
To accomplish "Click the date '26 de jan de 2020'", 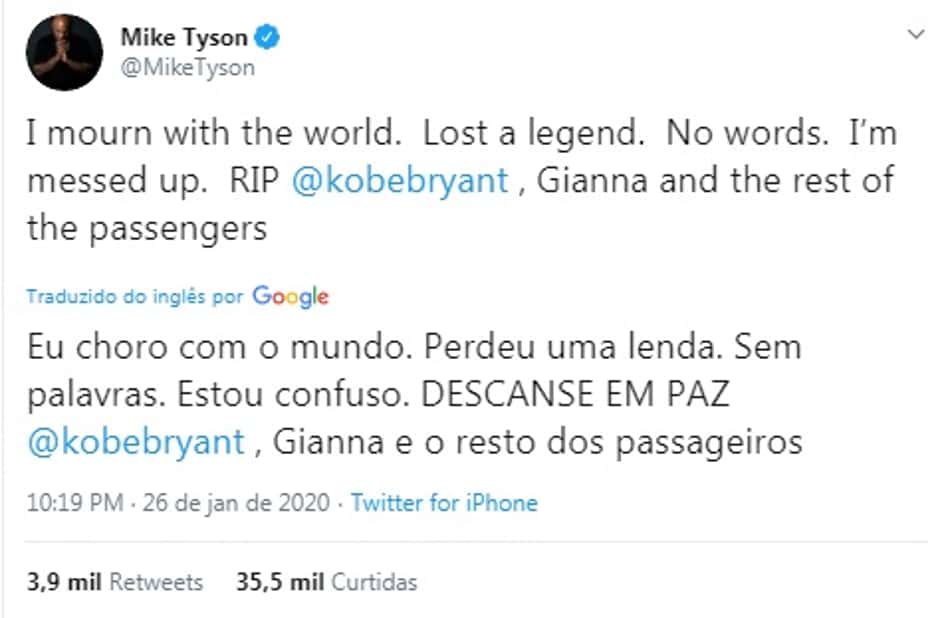I will coord(236,503).
